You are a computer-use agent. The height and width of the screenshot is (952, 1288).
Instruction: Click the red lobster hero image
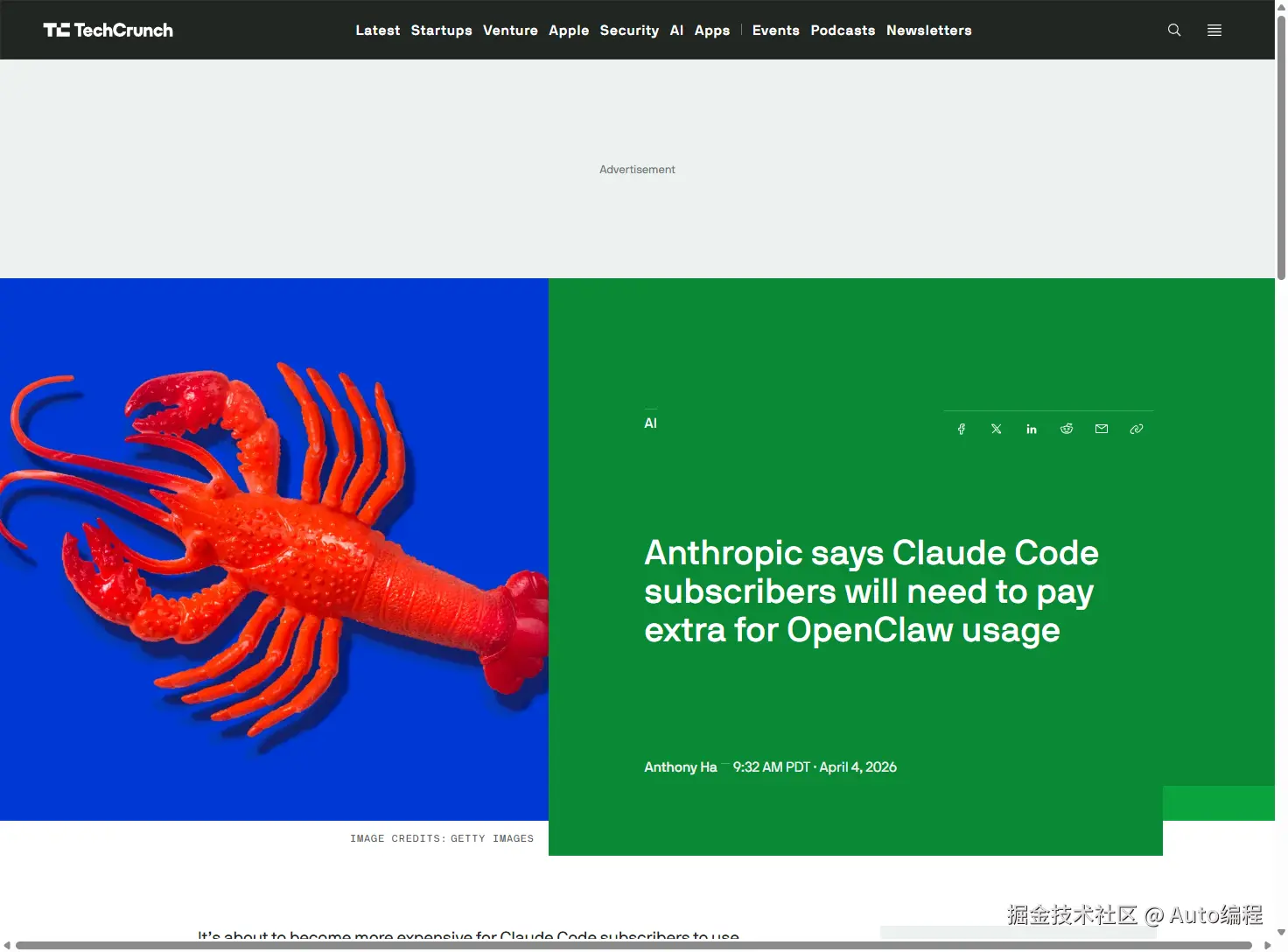[274, 549]
